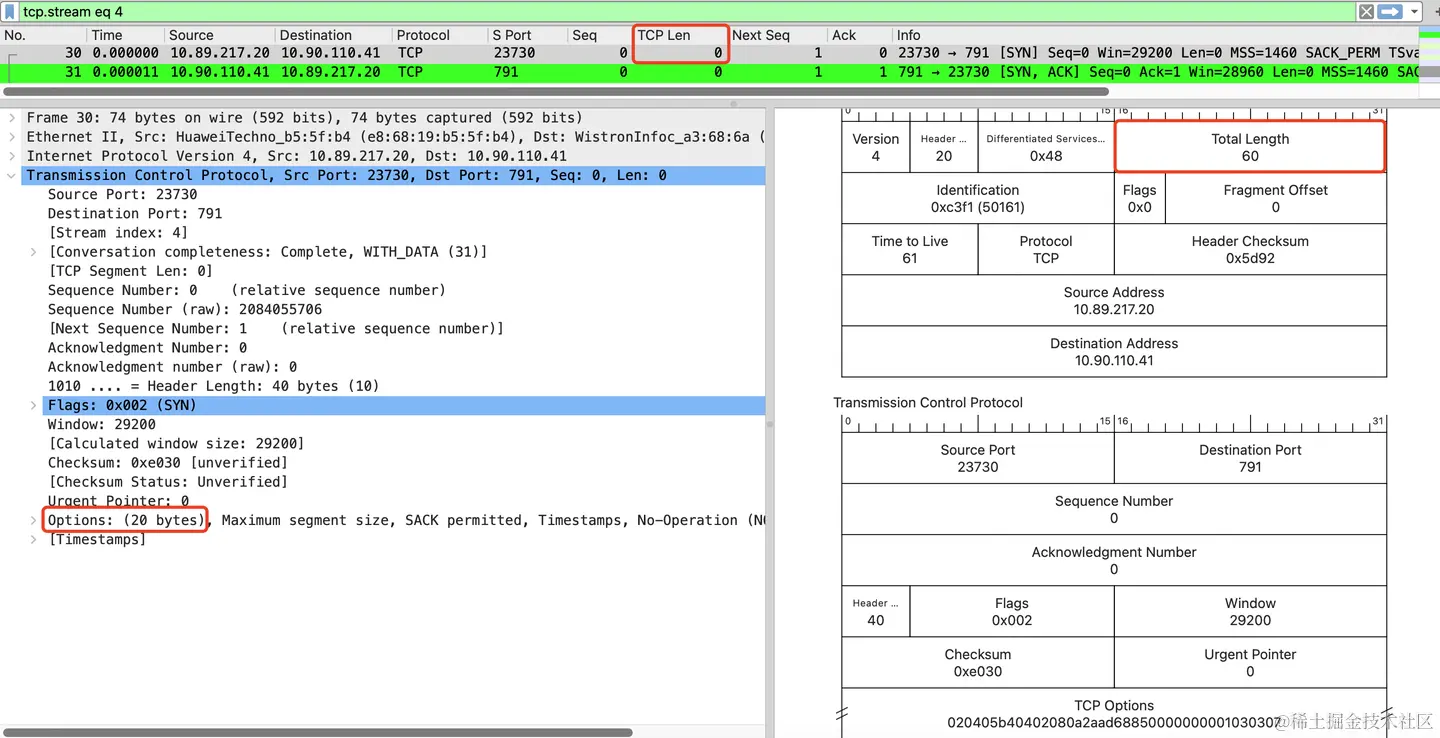
Task: Click the Total Length field in the diagram
Action: pyautogui.click(x=1249, y=146)
